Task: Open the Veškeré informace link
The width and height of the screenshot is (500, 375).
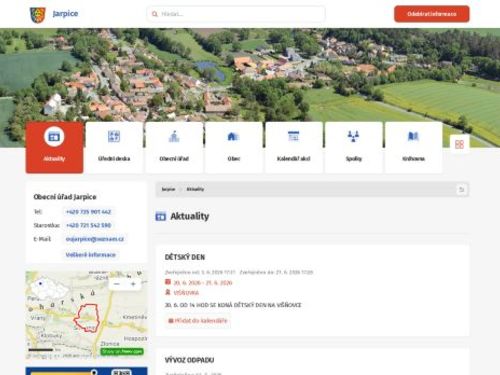Action: [91, 255]
